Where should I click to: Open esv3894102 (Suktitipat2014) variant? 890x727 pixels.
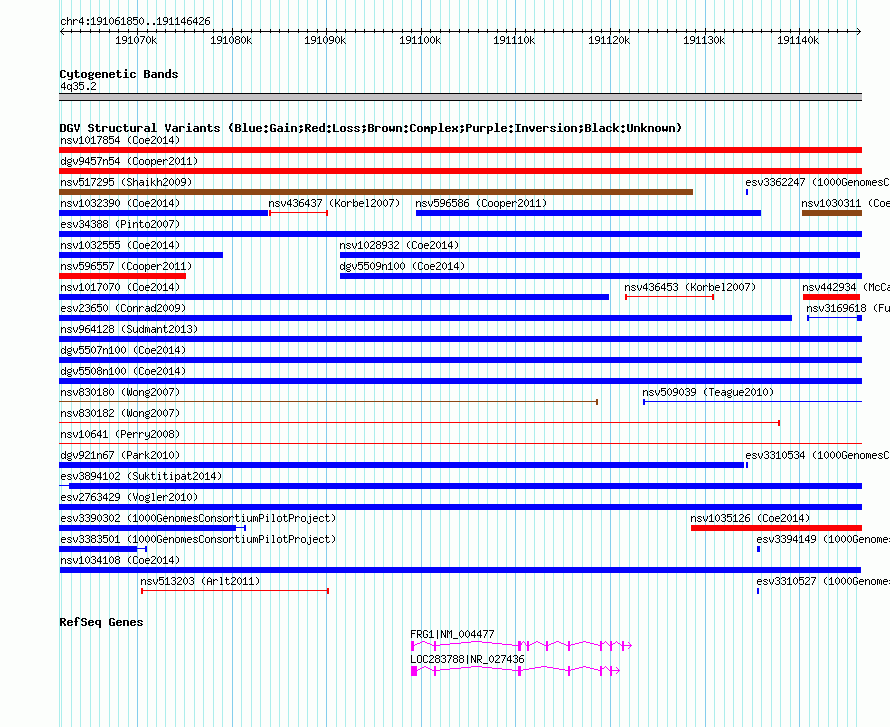[x=460, y=486]
